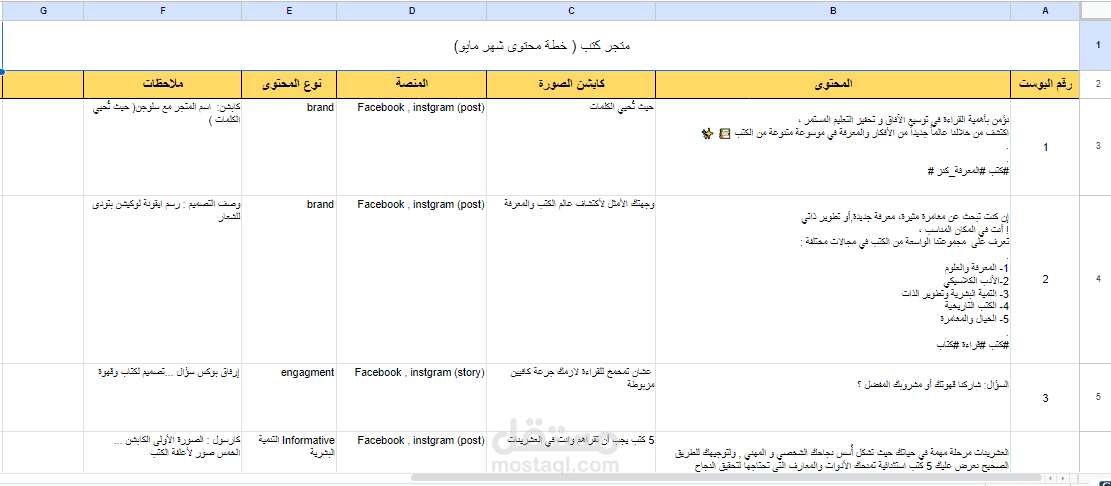Select column F header

(x=163, y=11)
